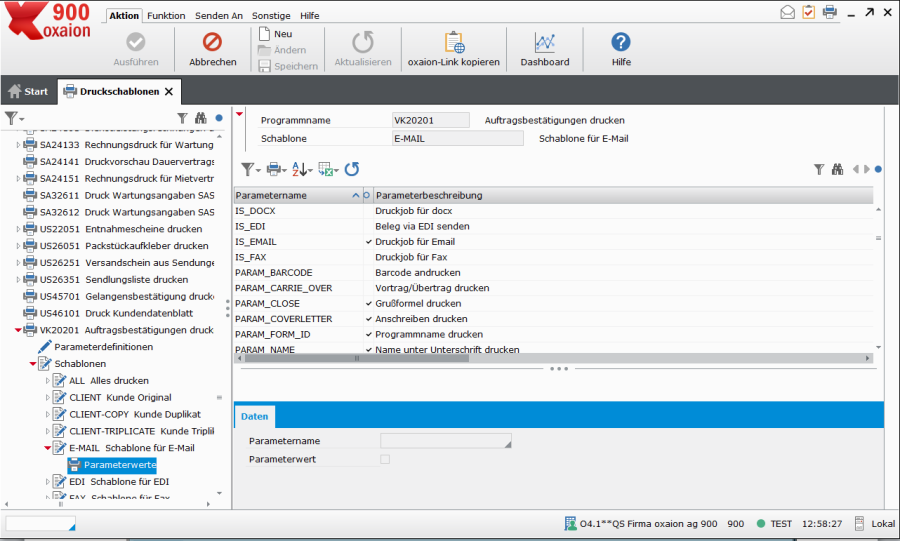Viewport: 900px width, 541px height.
Task: Collapse the Schablonen tree node
Action: (x=33, y=364)
